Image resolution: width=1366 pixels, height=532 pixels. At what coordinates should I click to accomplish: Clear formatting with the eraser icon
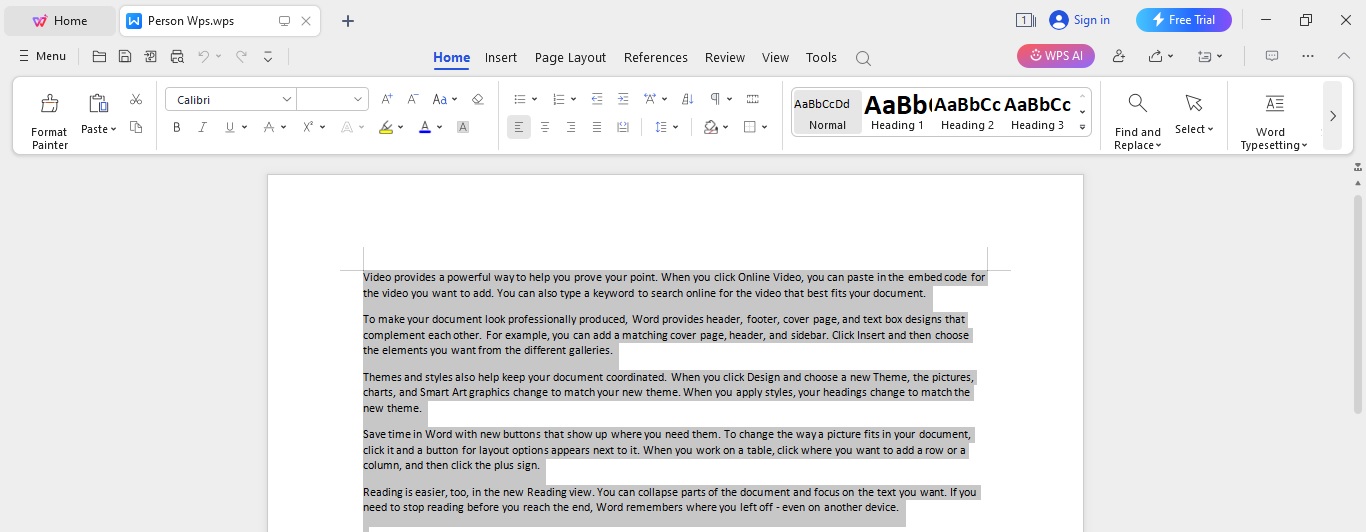click(x=477, y=99)
